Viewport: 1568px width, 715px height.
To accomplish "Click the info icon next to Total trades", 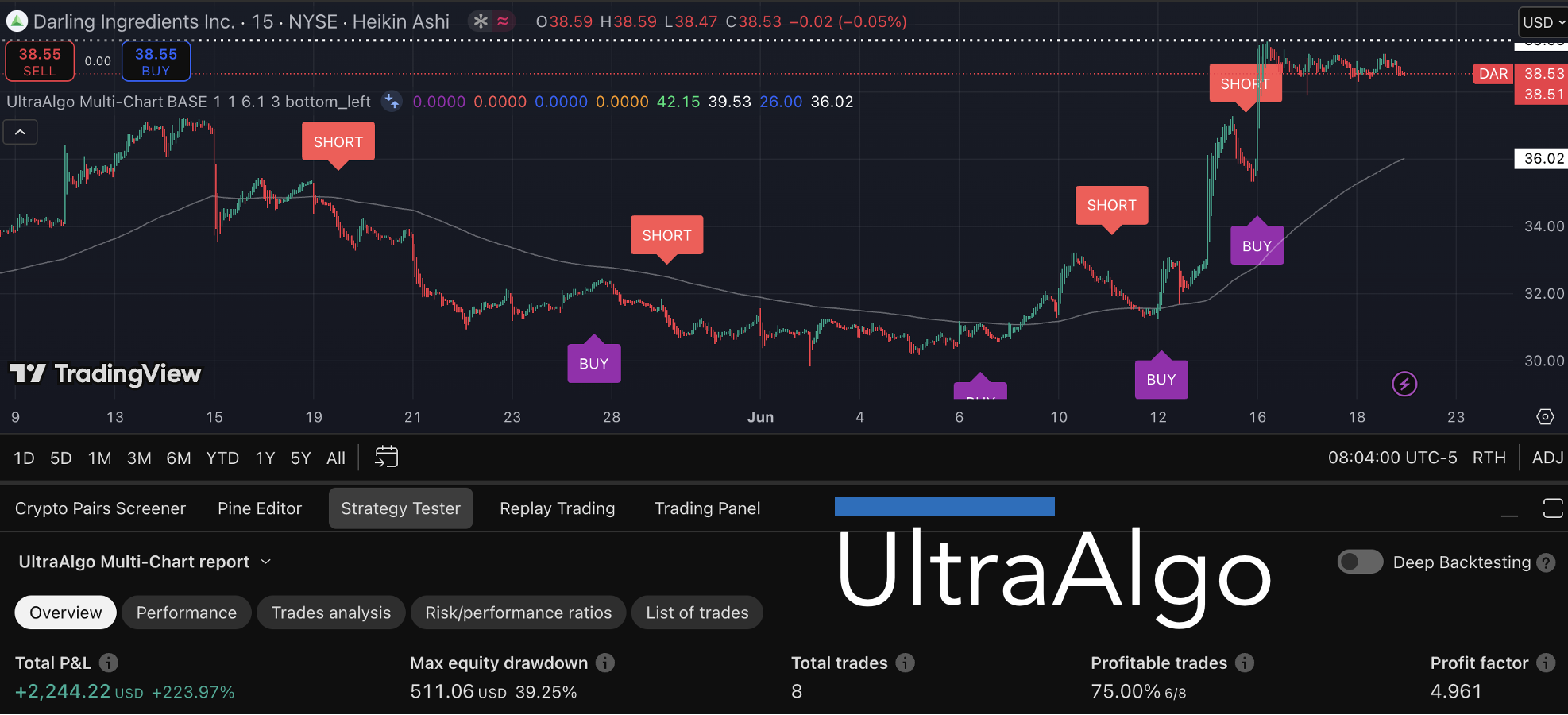I will coord(906,663).
